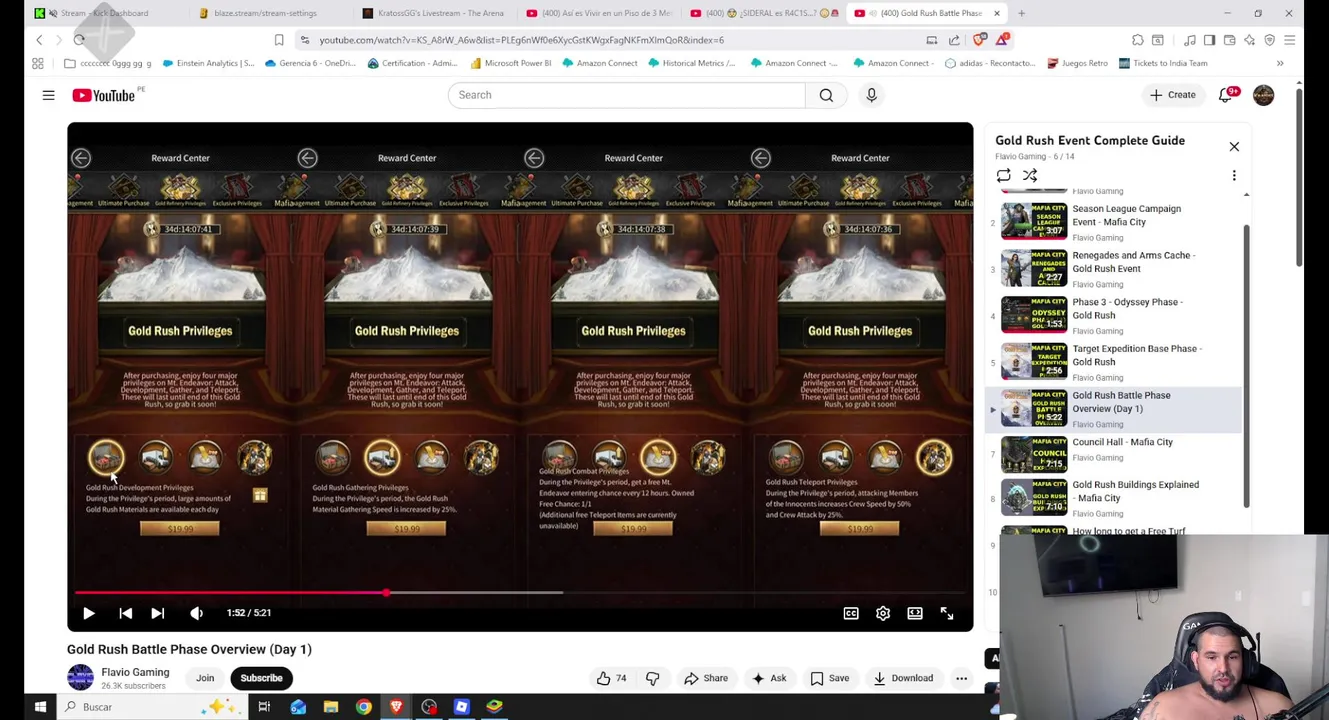Open File Explorer from the taskbar
This screenshot has height=720, width=1329.
point(331,707)
